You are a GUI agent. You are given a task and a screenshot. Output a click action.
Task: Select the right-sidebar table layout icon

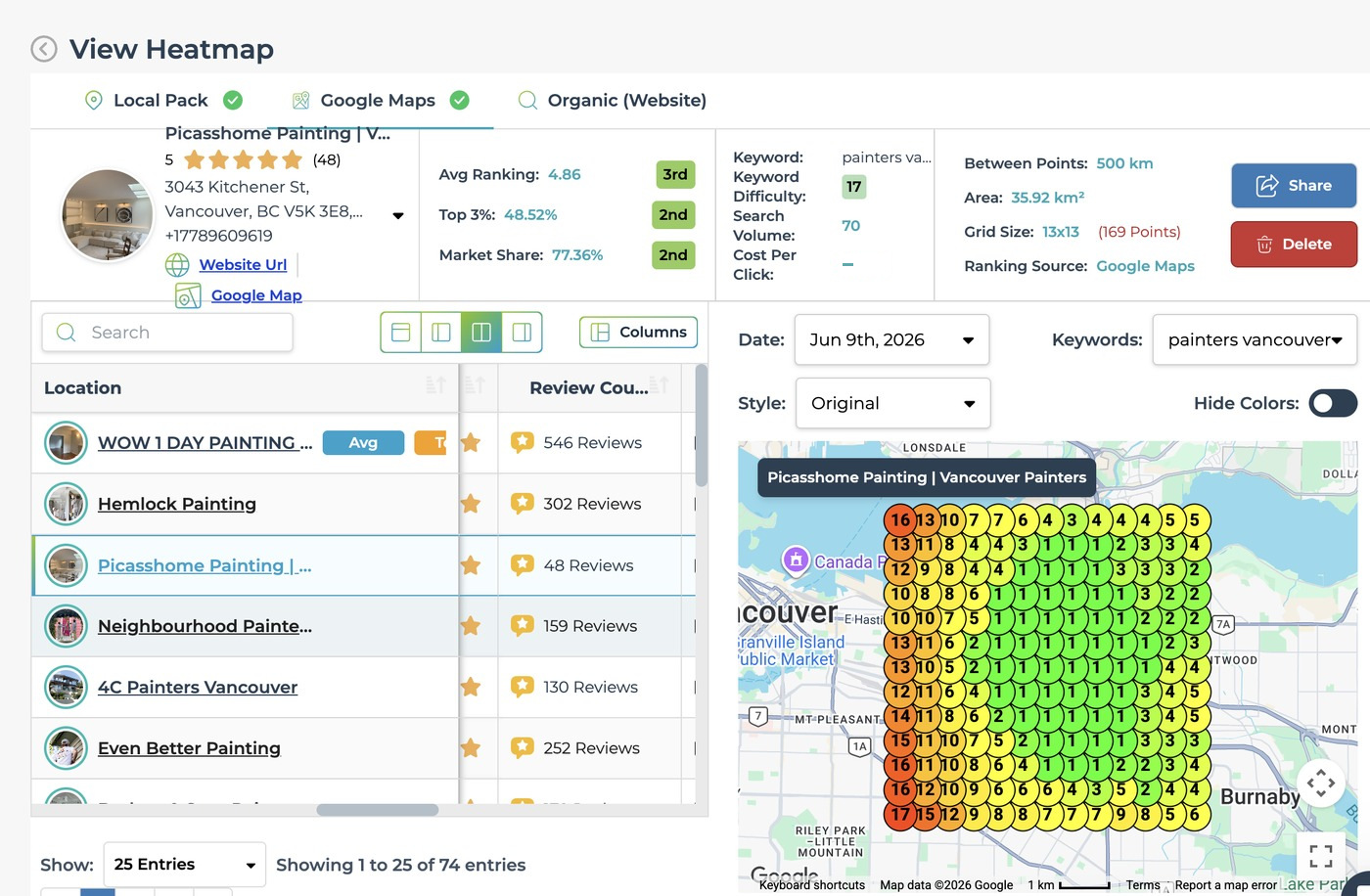coord(522,333)
